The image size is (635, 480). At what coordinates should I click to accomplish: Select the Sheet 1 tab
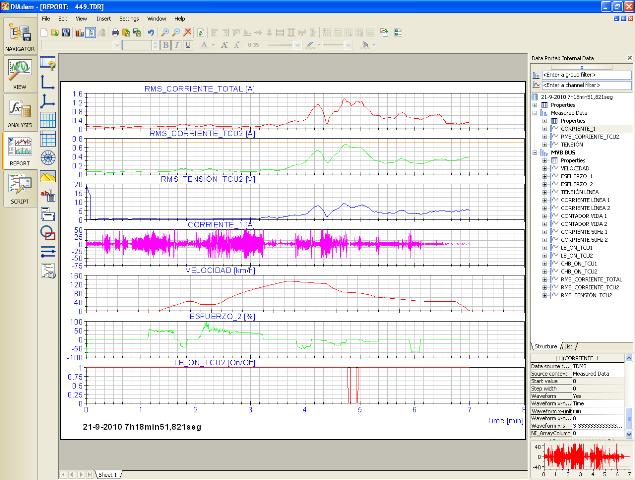tap(108, 474)
